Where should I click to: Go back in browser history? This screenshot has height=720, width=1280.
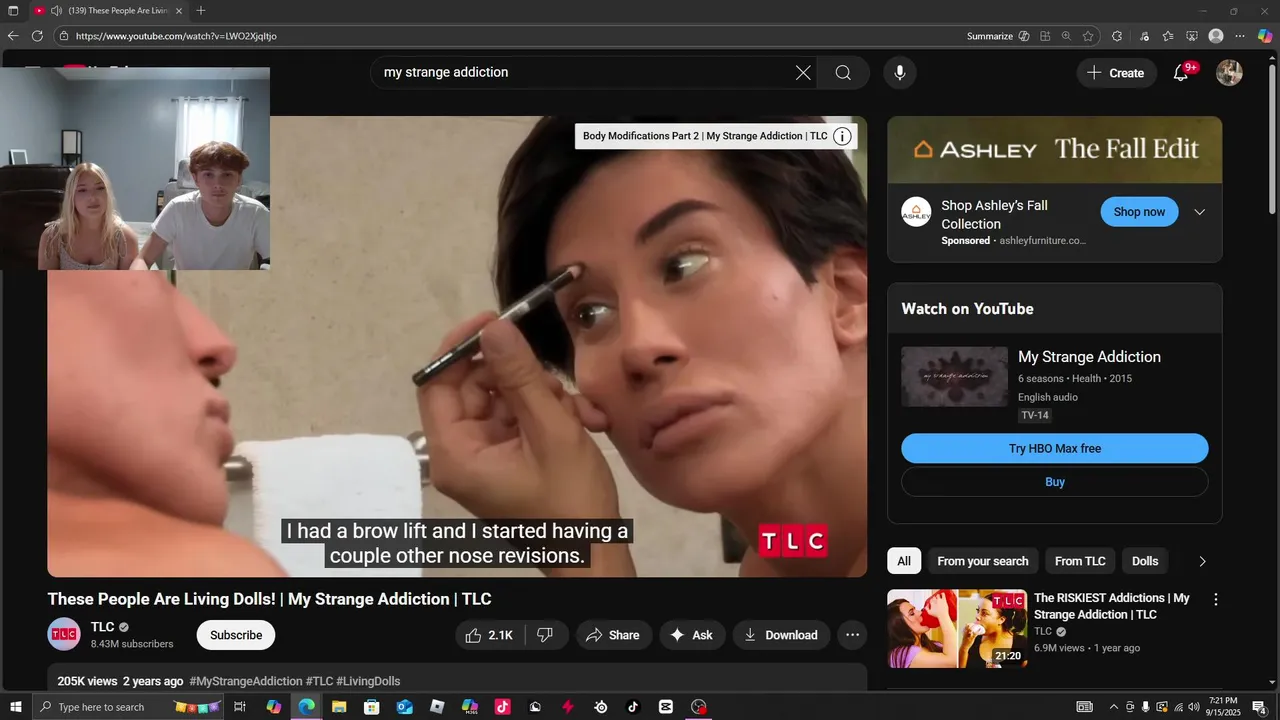tap(13, 36)
